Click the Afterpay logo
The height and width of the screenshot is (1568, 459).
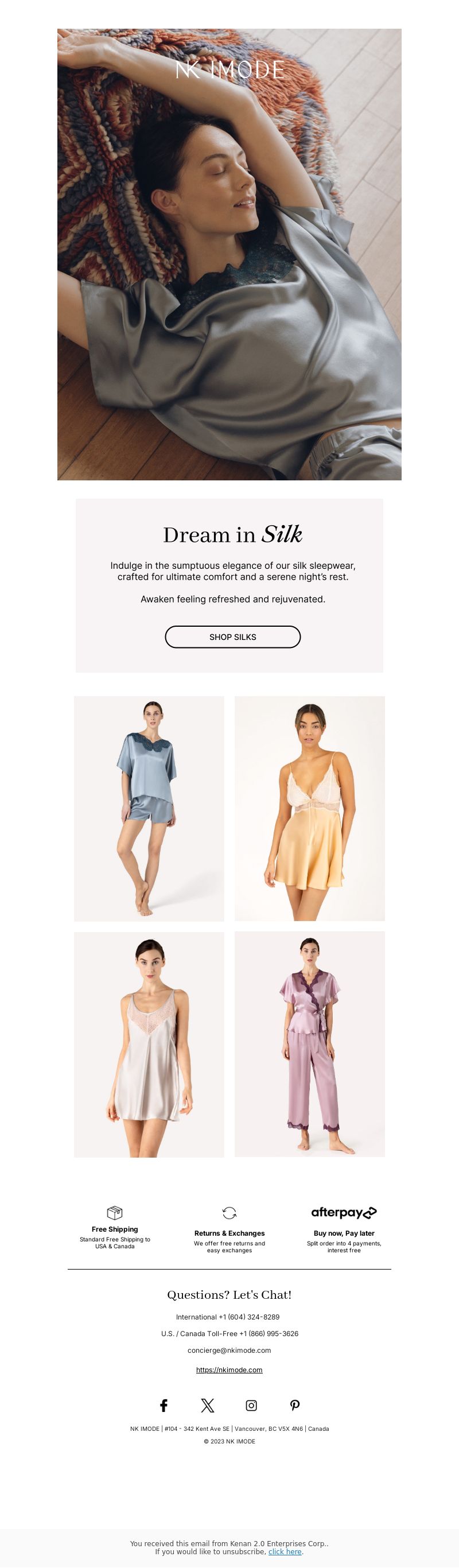pyautogui.click(x=344, y=1213)
